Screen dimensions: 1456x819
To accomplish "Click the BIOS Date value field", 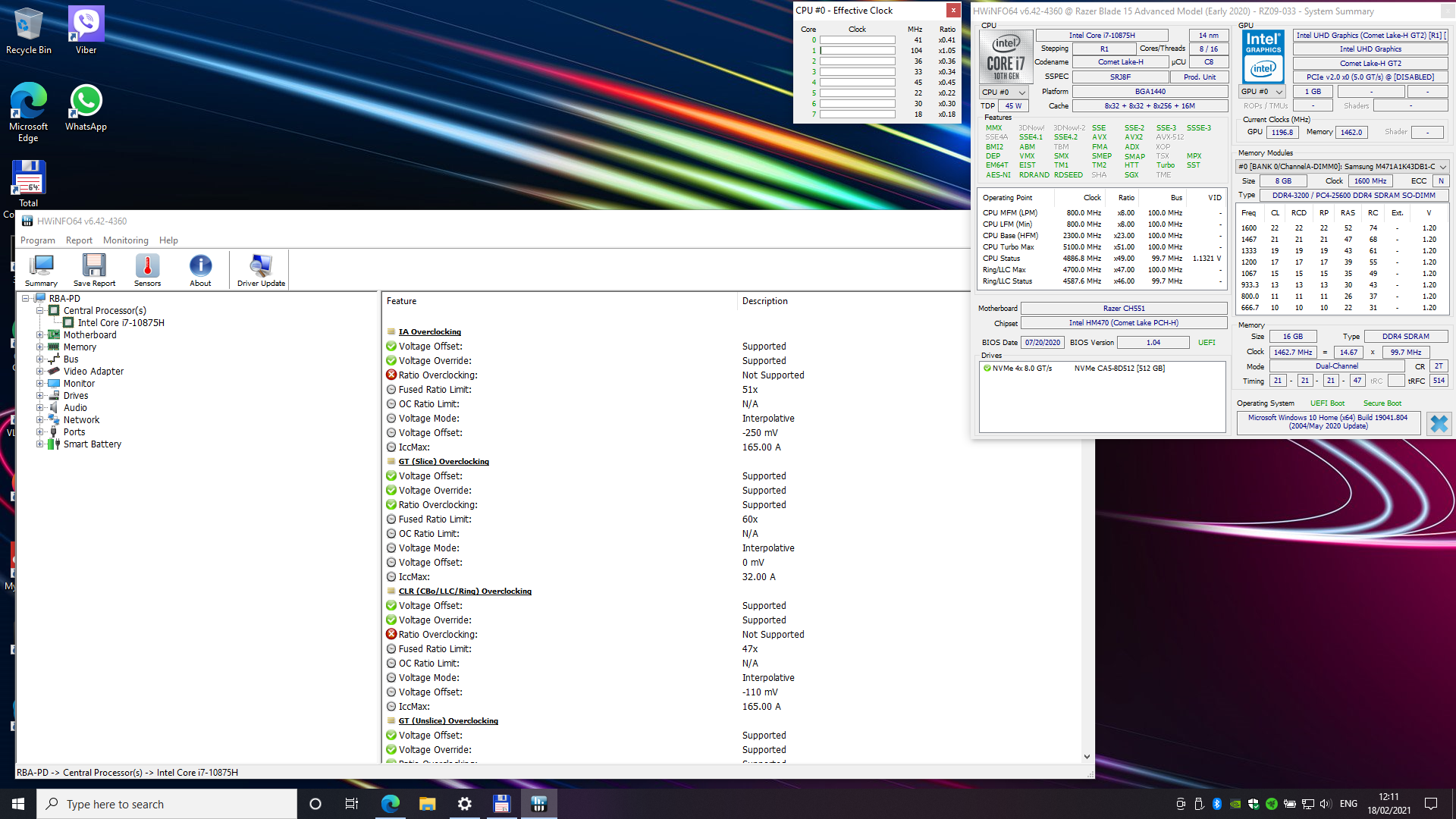I will click(x=1043, y=343).
